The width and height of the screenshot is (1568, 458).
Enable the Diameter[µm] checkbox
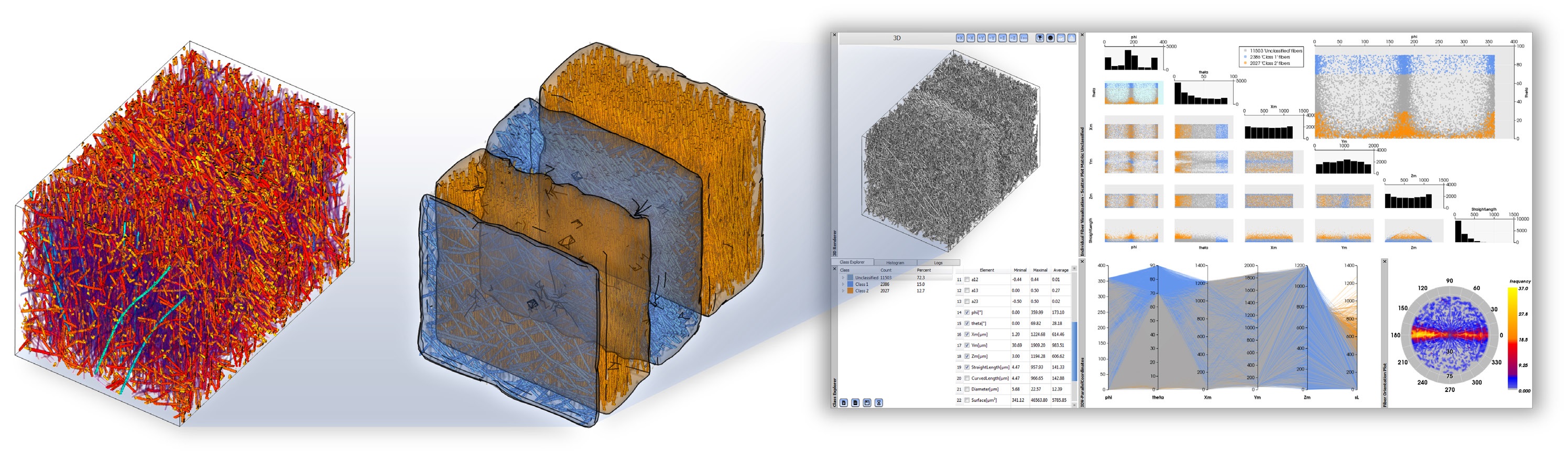(967, 389)
